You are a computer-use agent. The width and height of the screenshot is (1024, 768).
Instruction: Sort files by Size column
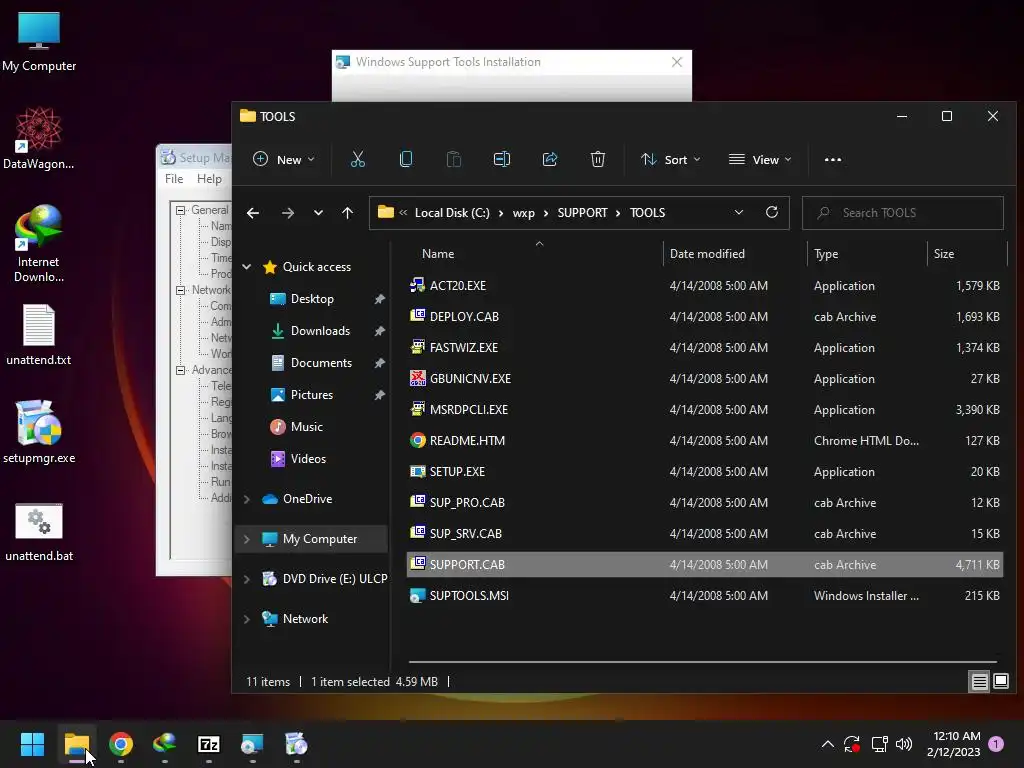[967, 254]
